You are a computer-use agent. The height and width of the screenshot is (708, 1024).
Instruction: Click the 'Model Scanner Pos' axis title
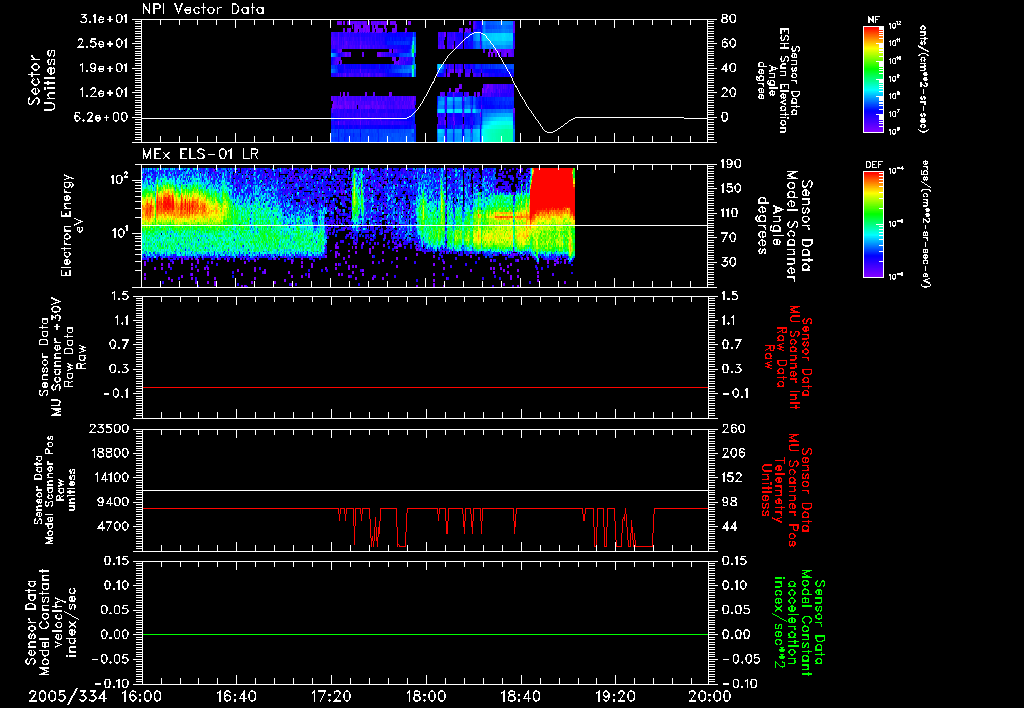[x=52, y=490]
